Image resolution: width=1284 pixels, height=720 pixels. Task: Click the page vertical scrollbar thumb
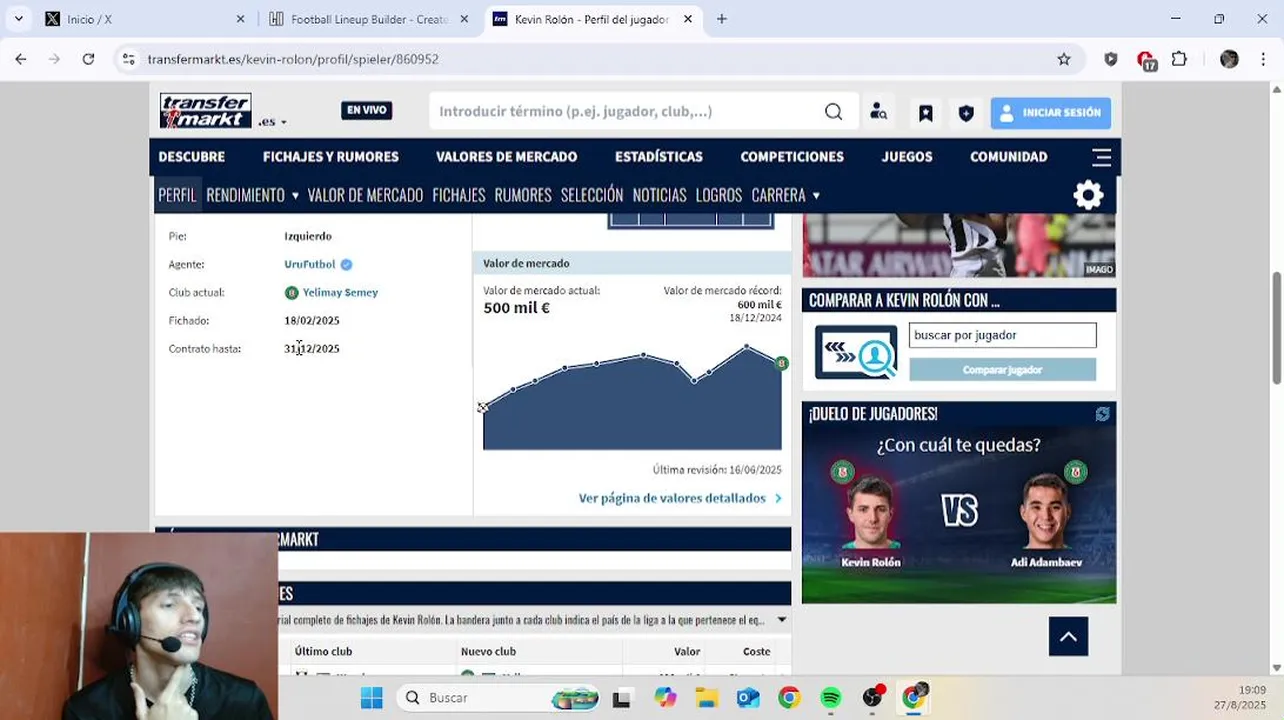(1276, 327)
